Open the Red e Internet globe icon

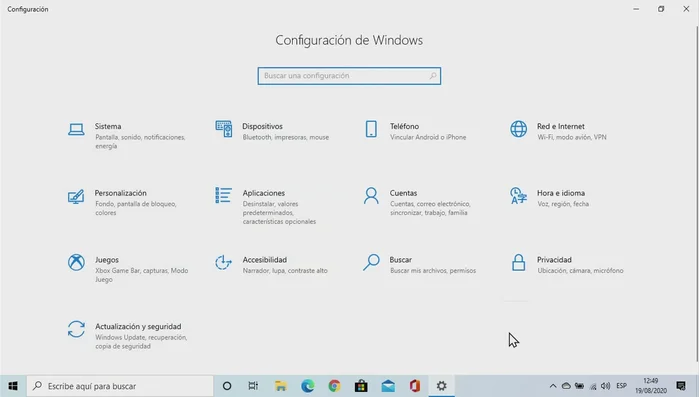[x=518, y=129]
